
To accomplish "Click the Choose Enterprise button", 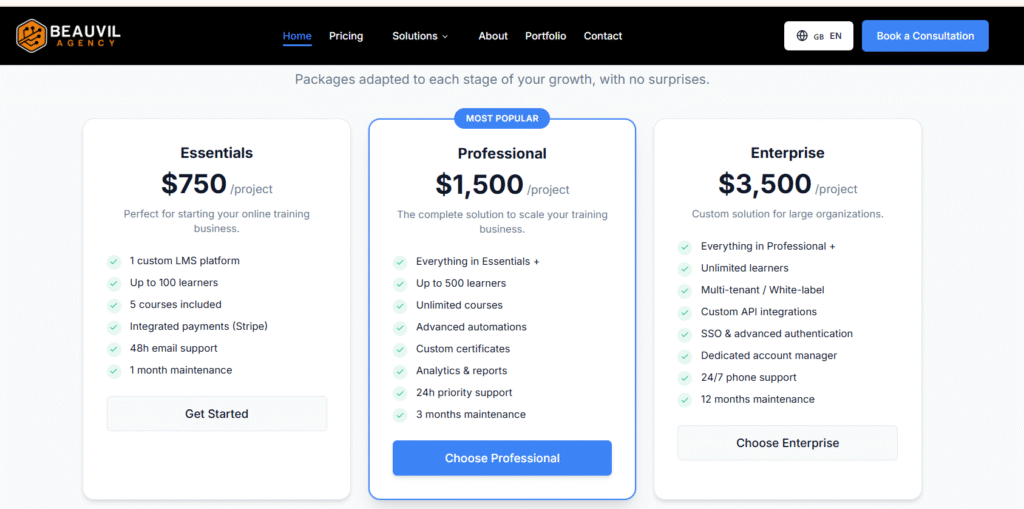I will [787, 443].
